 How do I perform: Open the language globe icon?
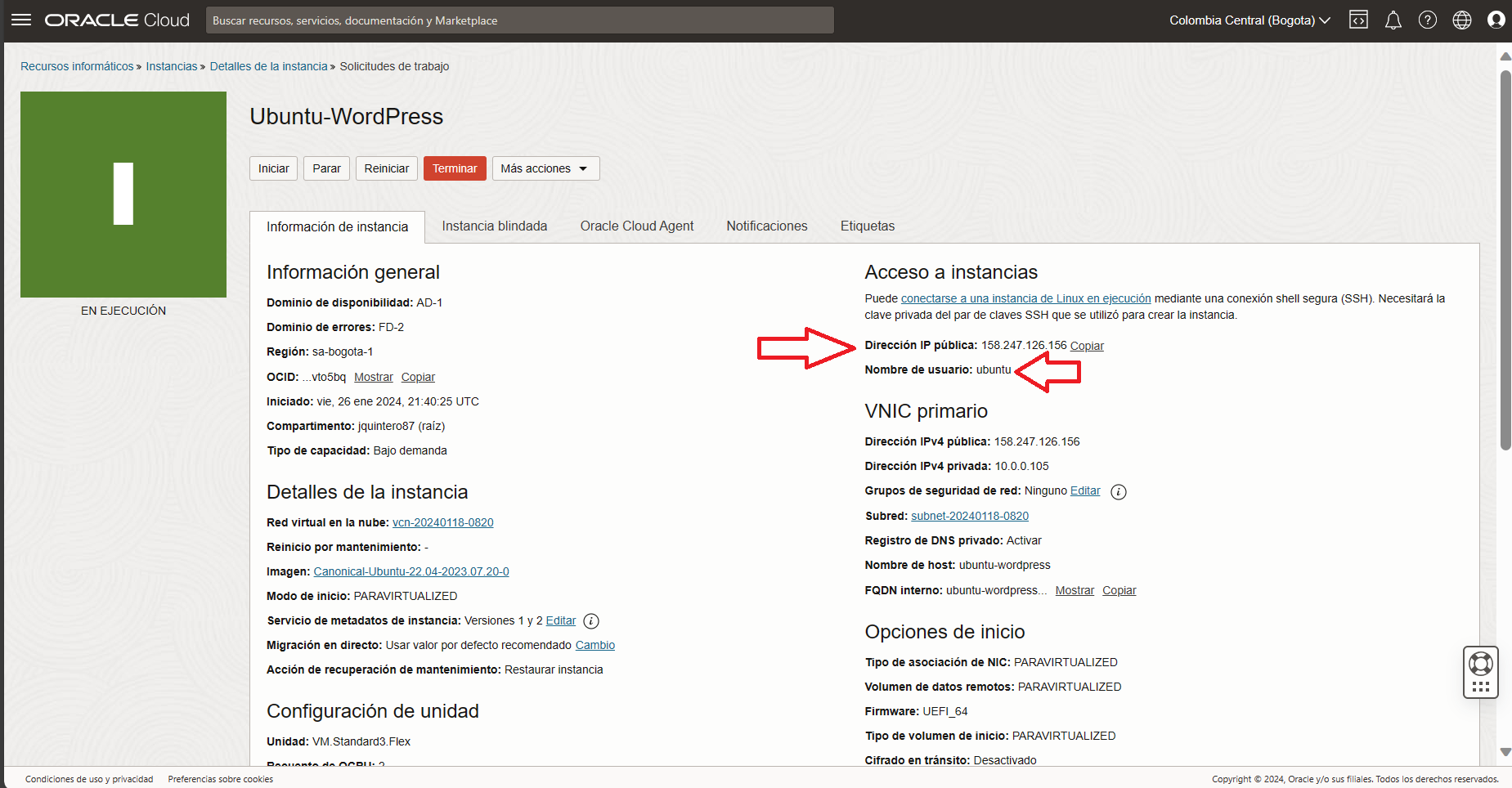click(1462, 20)
